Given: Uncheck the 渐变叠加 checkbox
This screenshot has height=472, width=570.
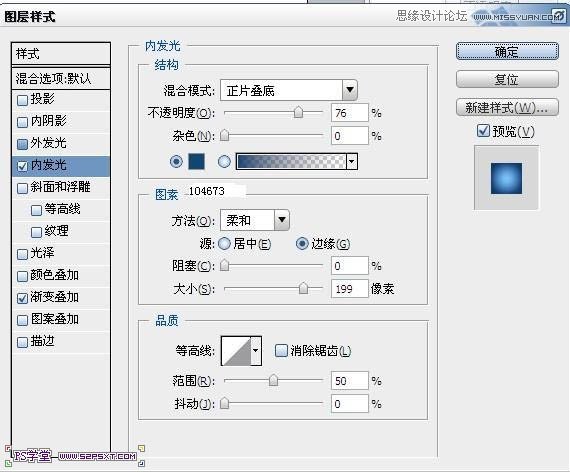Looking at the screenshot, I should (x=23, y=298).
